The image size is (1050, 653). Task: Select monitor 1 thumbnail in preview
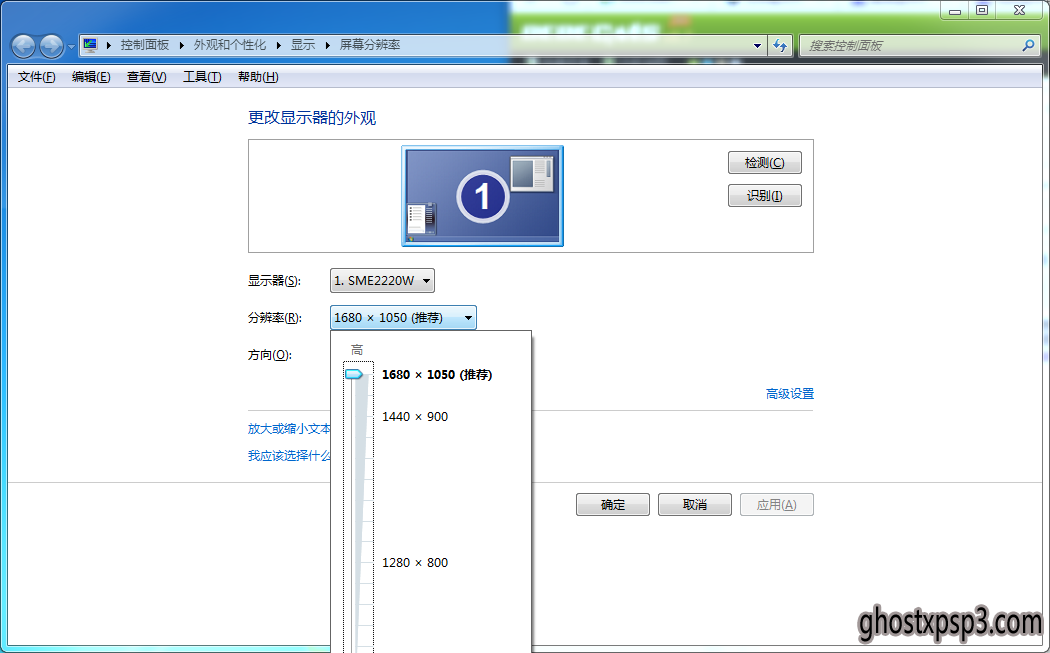pos(482,196)
